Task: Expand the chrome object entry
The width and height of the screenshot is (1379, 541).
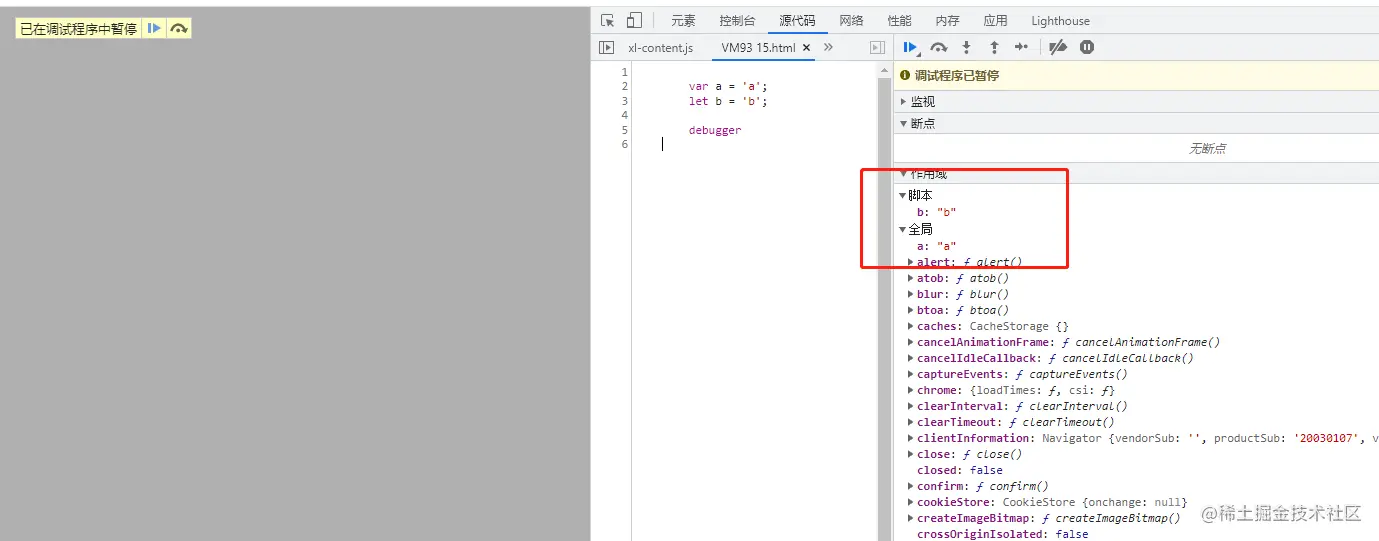Action: [x=910, y=390]
